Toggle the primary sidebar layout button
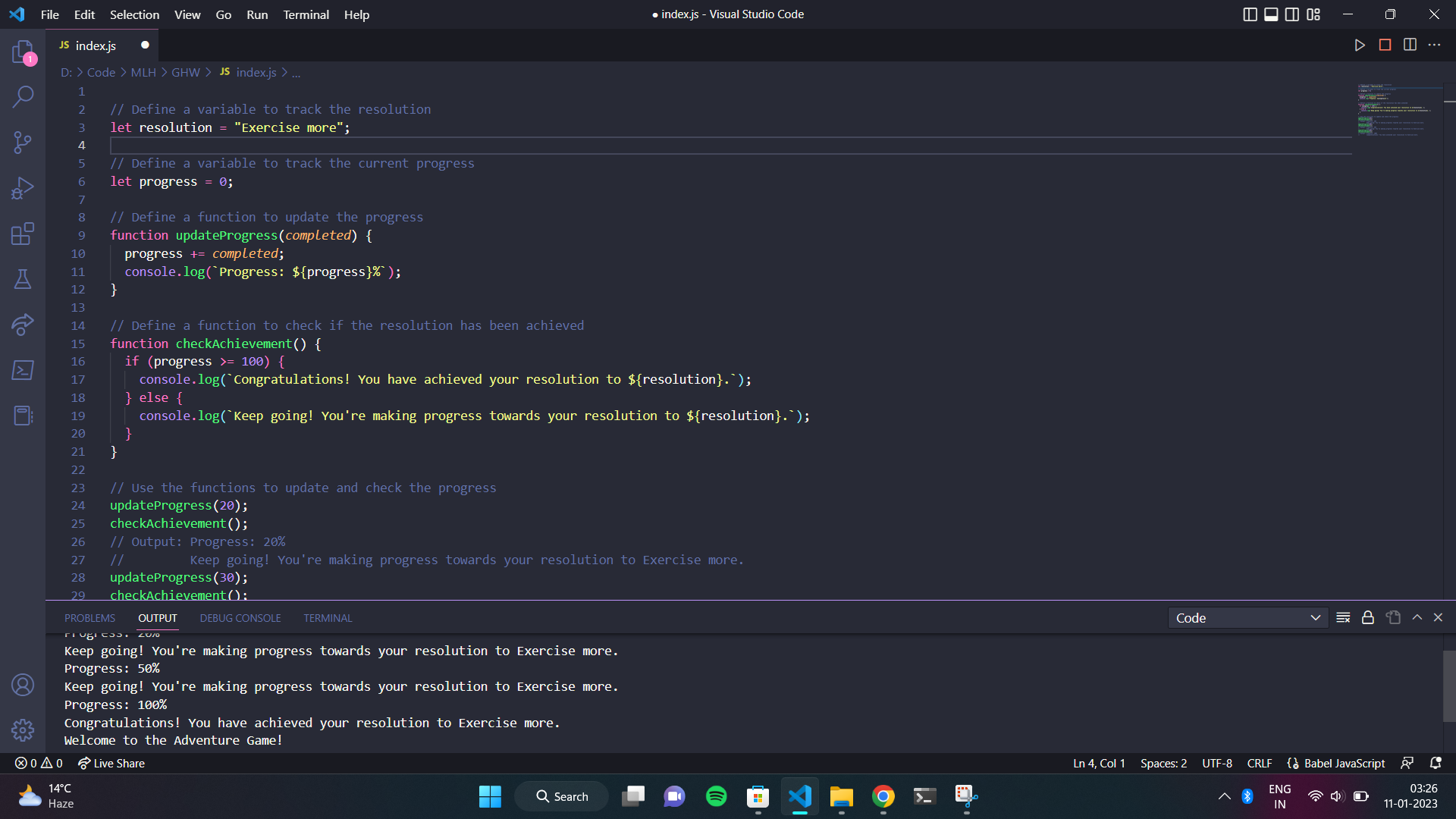Image resolution: width=1456 pixels, height=819 pixels. point(1250,14)
